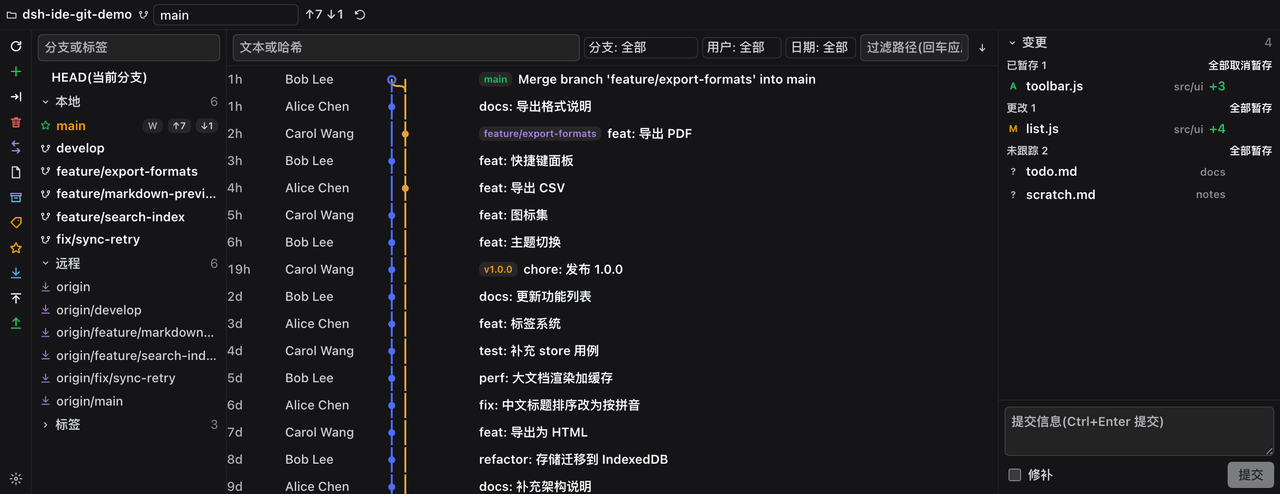The image size is (1280, 494).
Task: Click the yellow v1.0.0 tag label
Action: pos(498,269)
